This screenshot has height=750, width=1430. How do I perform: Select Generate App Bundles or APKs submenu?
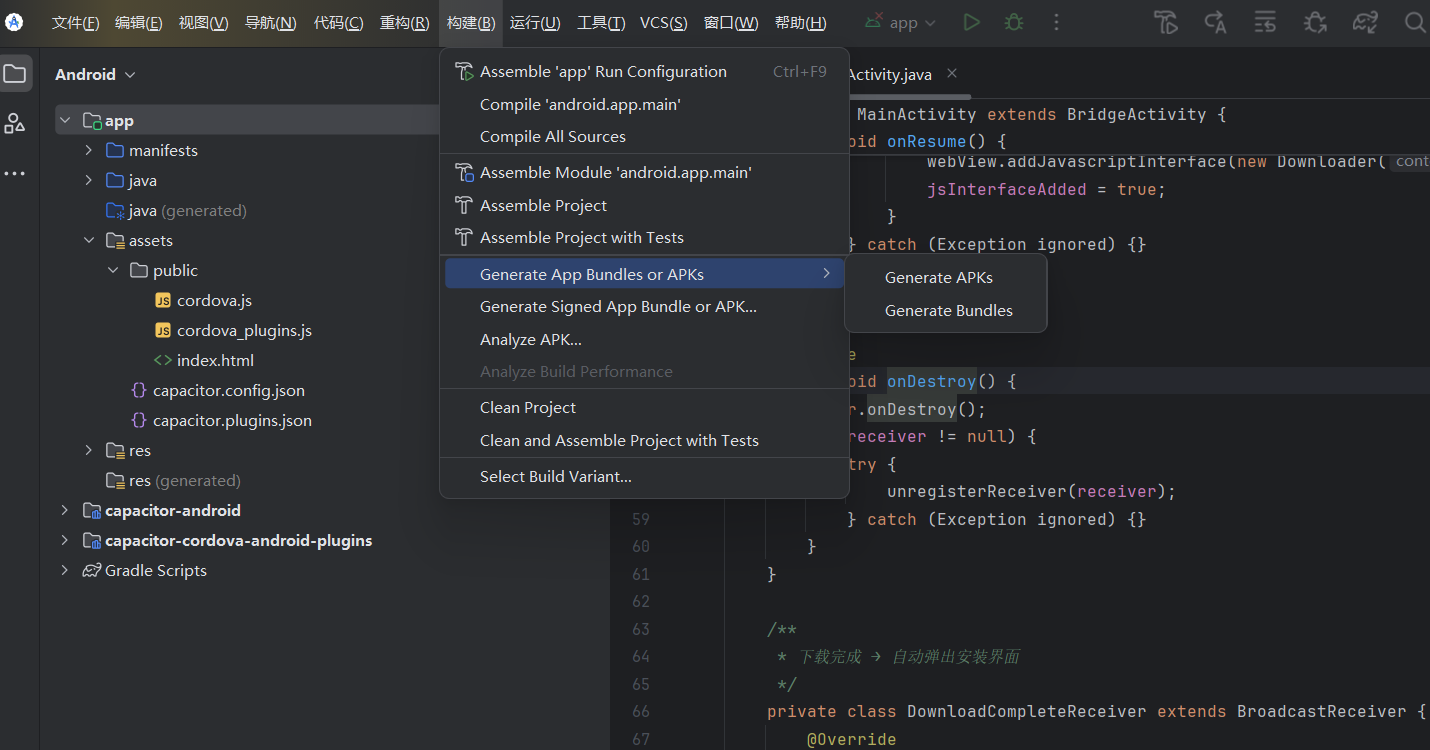[x=644, y=274]
